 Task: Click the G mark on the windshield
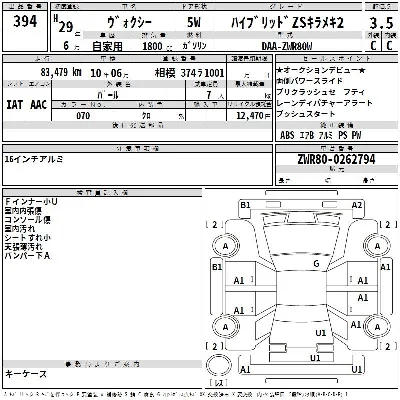click(x=316, y=264)
